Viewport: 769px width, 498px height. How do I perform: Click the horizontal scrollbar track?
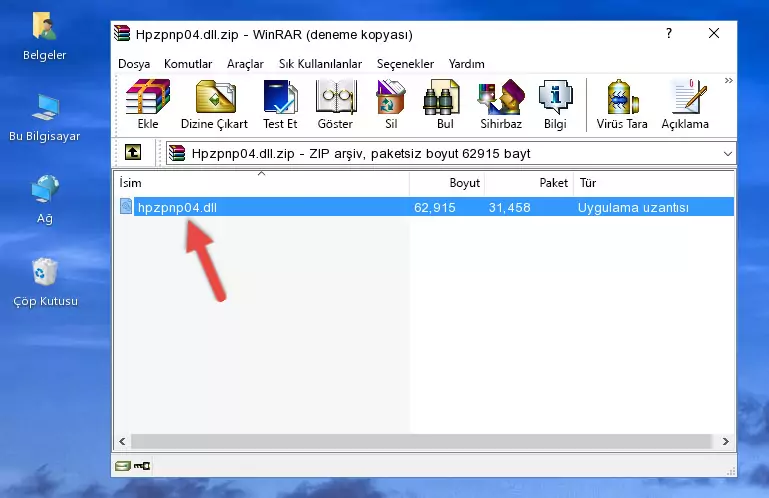(421, 442)
